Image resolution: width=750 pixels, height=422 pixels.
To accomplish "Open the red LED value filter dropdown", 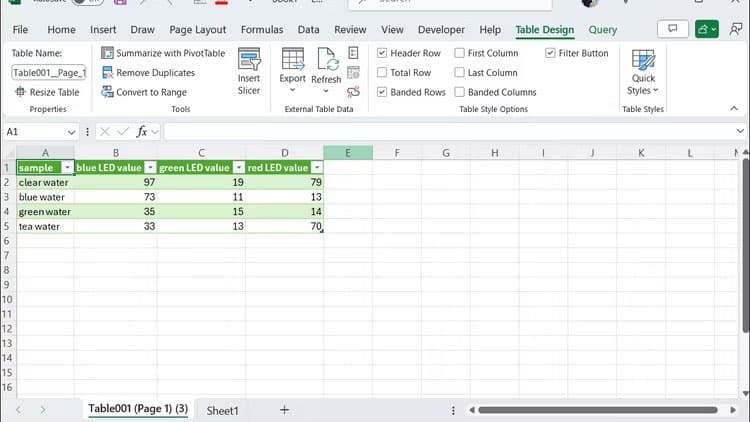I will (316, 168).
